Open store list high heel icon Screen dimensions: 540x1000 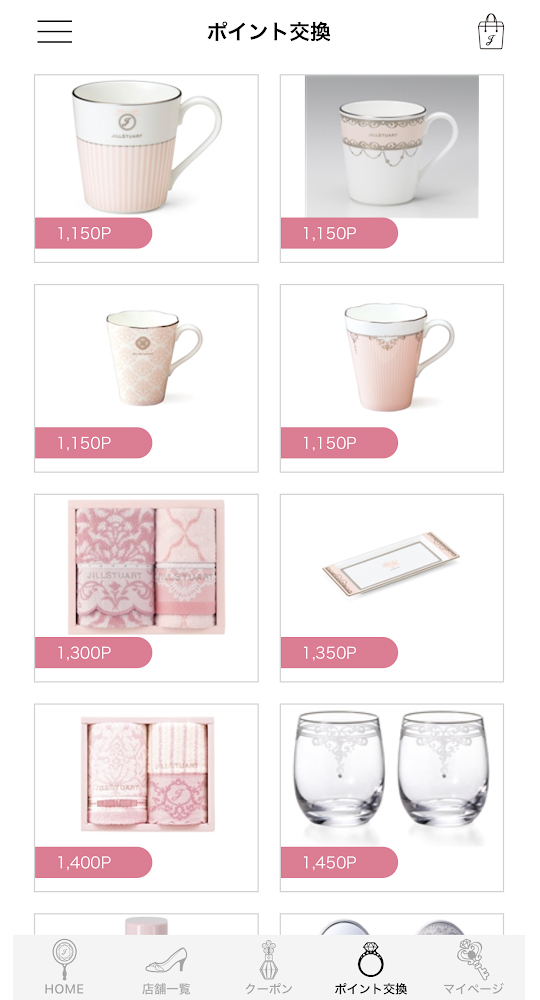click(166, 960)
